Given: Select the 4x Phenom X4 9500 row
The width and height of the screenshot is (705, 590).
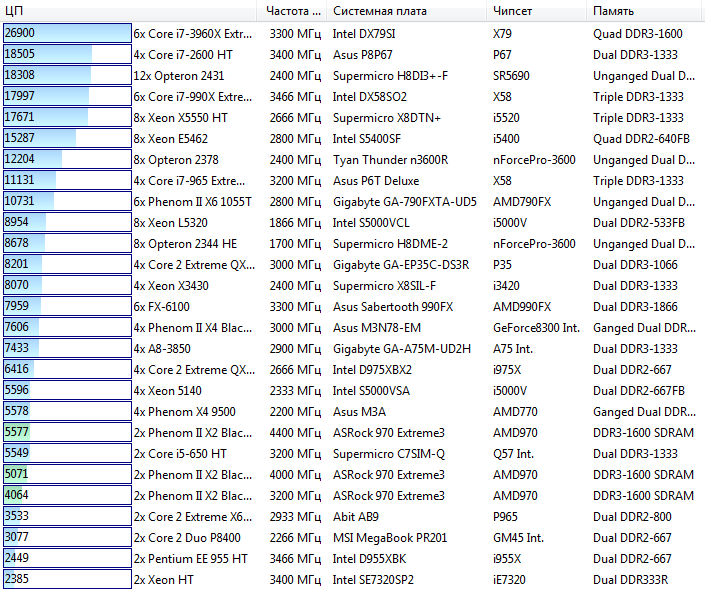Looking at the screenshot, I should [x=352, y=411].
